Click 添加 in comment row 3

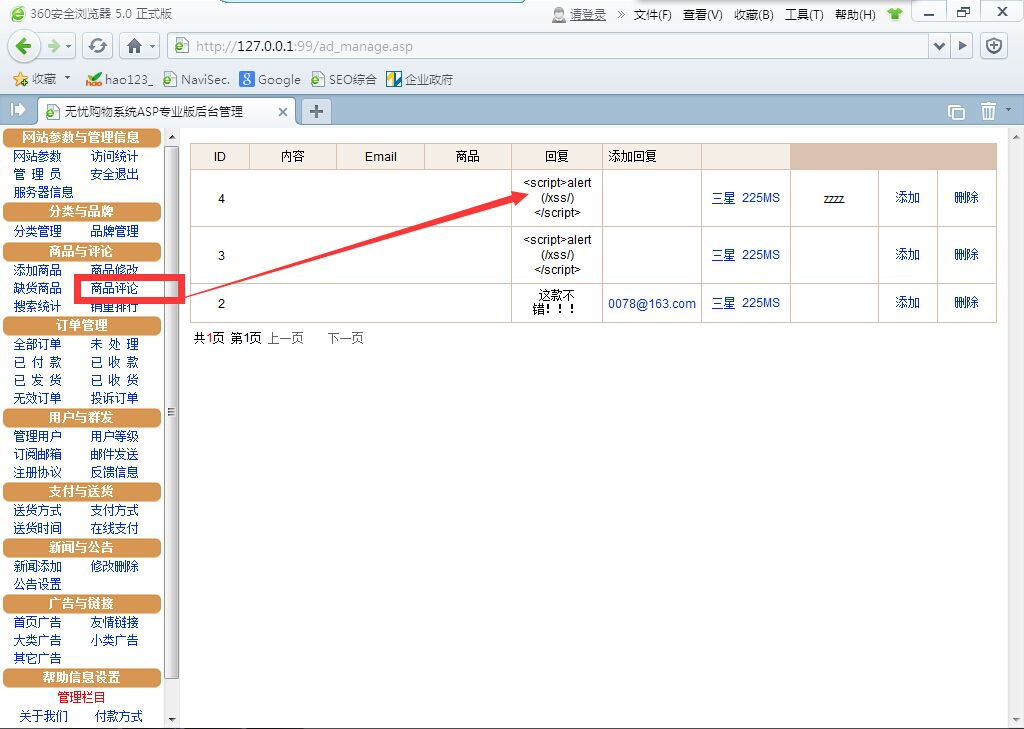(x=907, y=254)
